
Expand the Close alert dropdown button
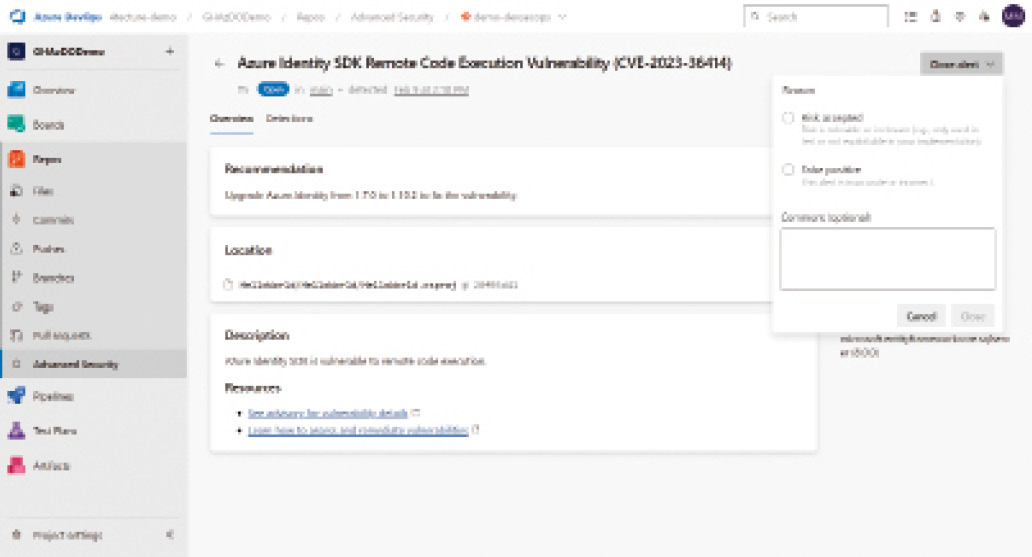[961, 64]
